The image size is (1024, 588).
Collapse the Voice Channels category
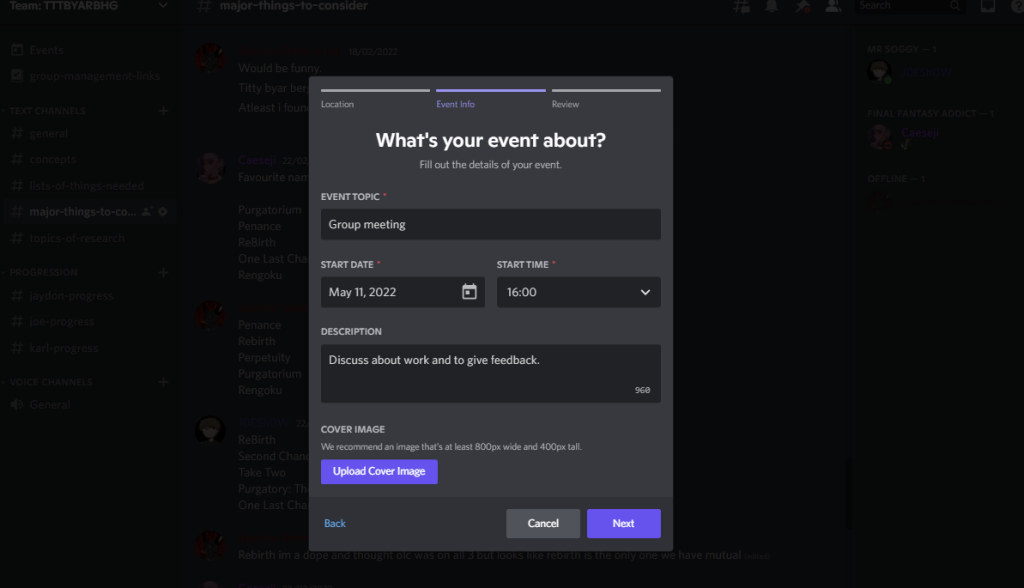pos(51,382)
